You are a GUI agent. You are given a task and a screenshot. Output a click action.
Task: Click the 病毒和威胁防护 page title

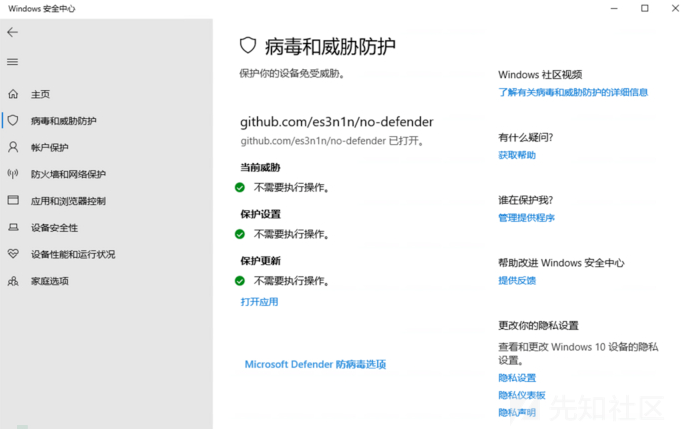pyautogui.click(x=330, y=46)
